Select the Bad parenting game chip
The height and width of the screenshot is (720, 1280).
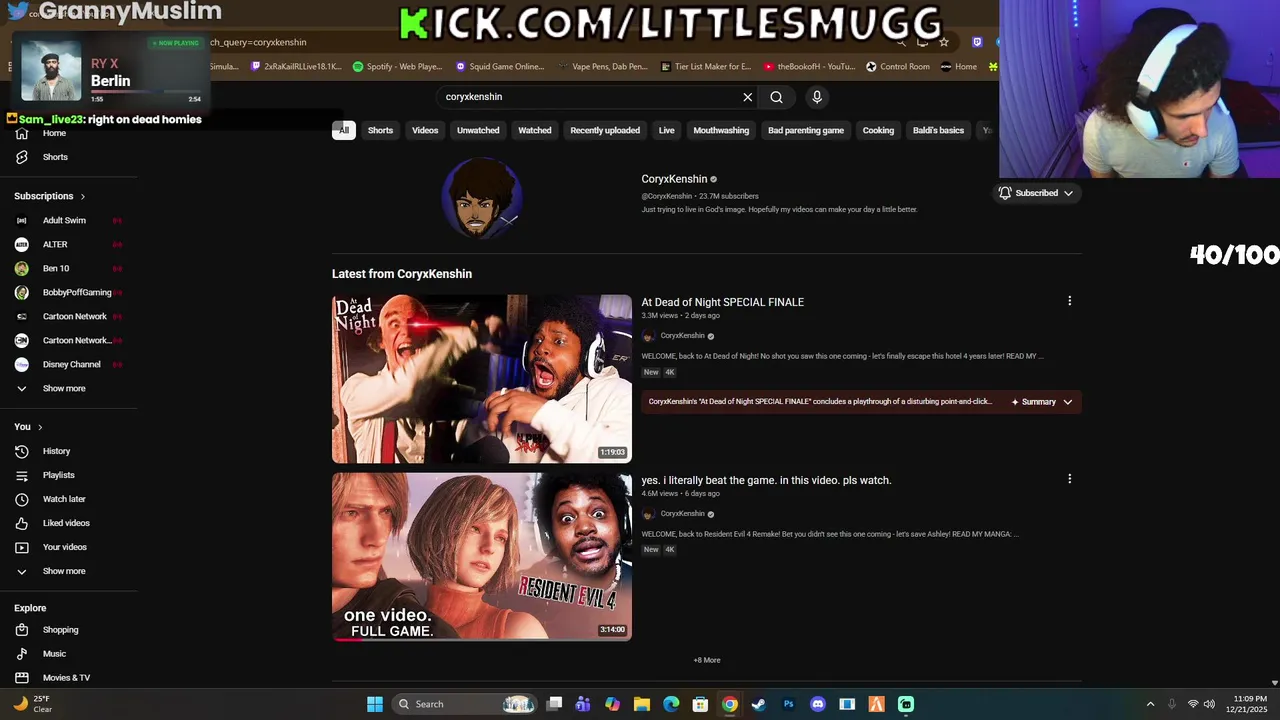tap(806, 130)
